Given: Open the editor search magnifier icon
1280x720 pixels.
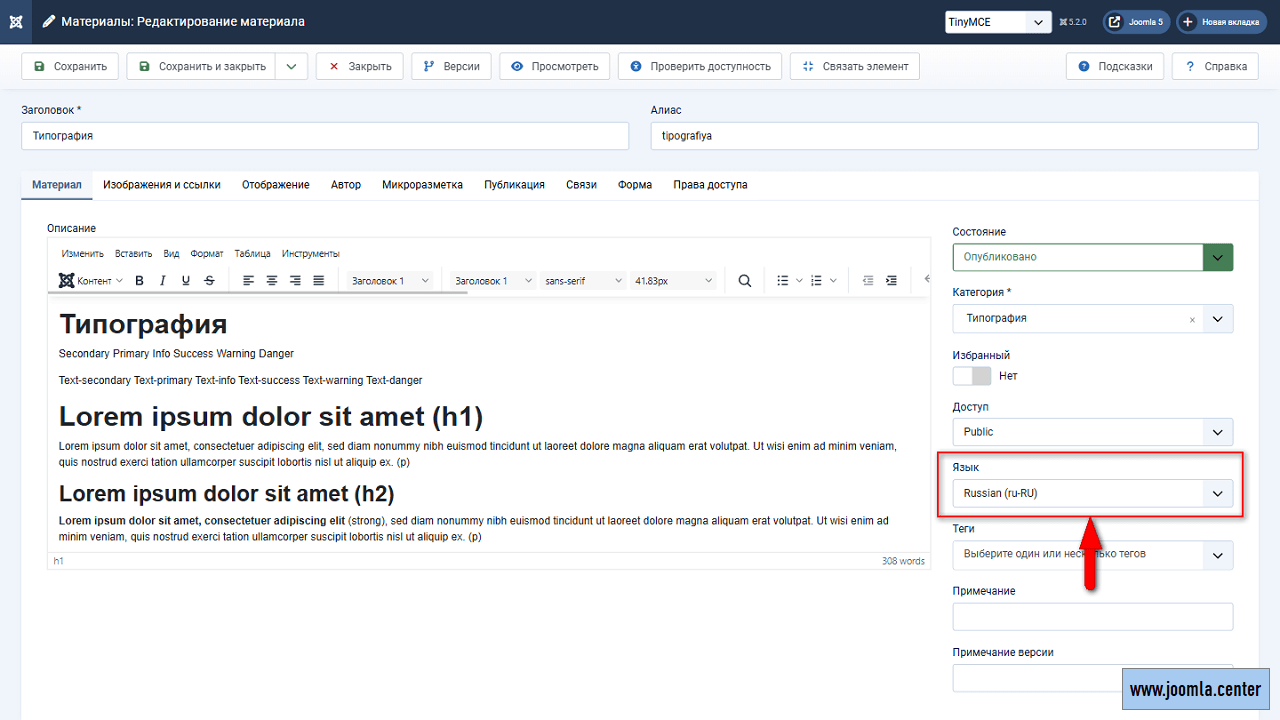Looking at the screenshot, I should 744,281.
